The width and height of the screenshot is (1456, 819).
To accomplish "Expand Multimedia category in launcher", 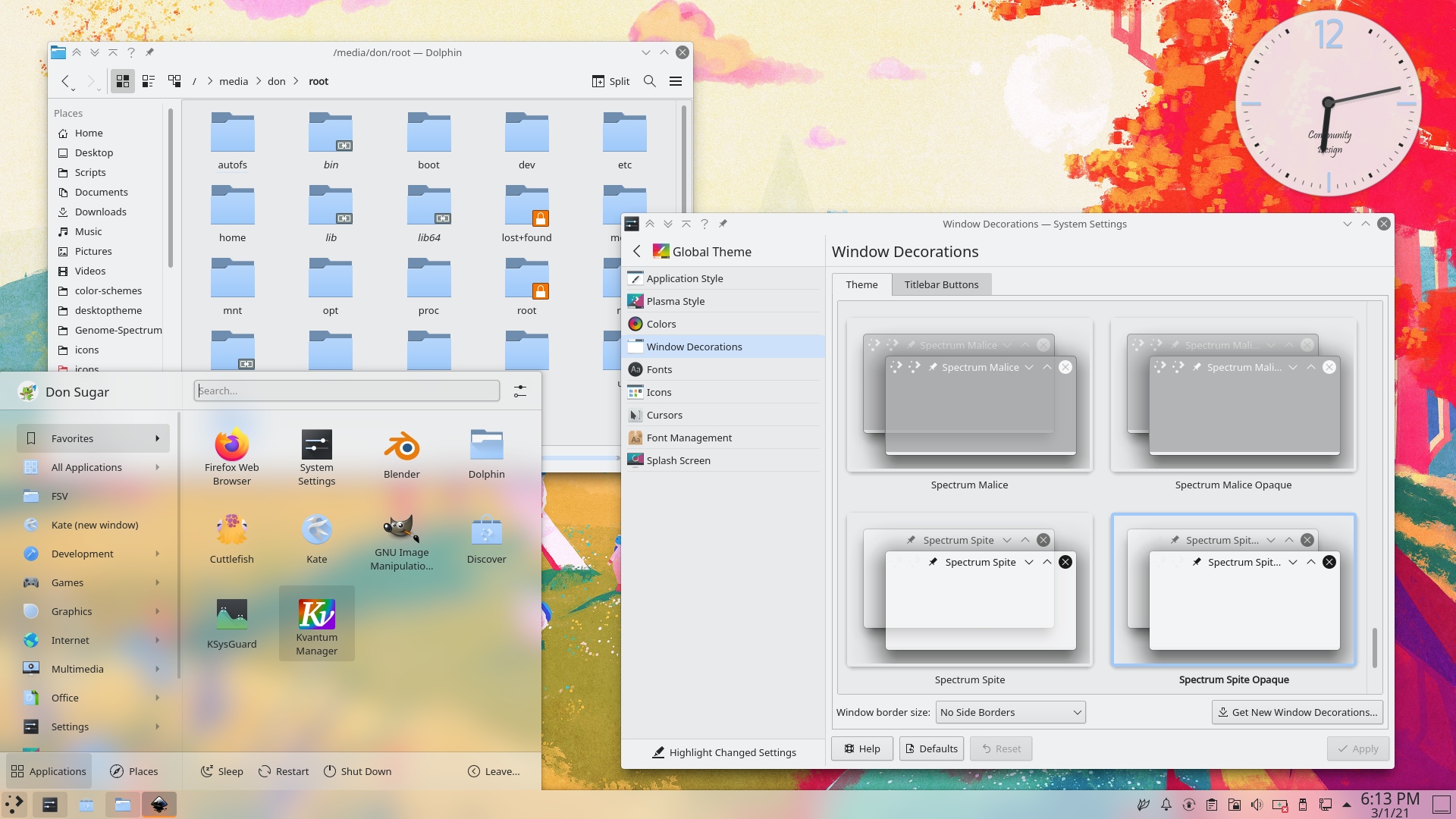I will point(93,669).
